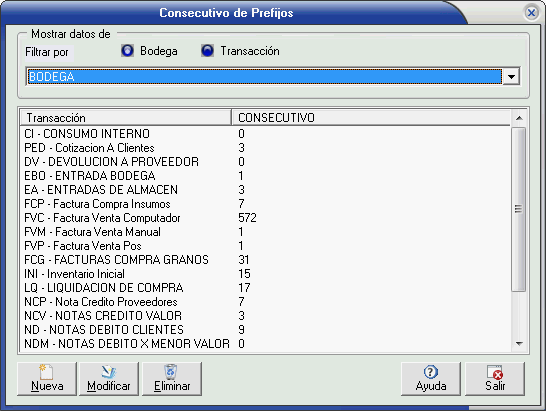
Task: Select the NCP - Nota Credito Proveedores row
Action: (x=266, y=302)
